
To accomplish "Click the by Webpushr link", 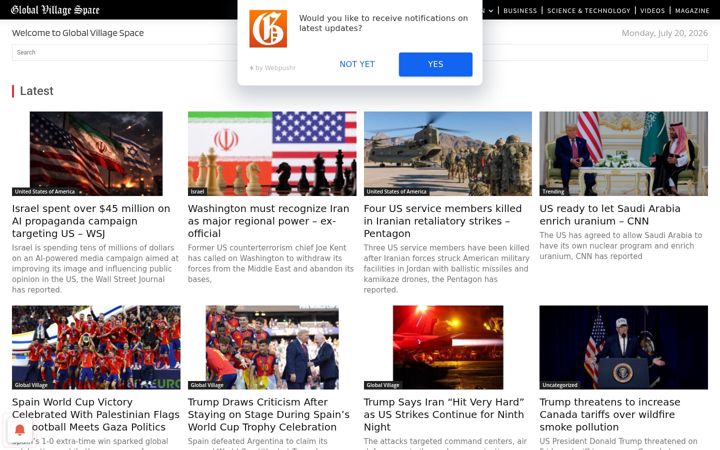I will pyautogui.click(x=273, y=68).
